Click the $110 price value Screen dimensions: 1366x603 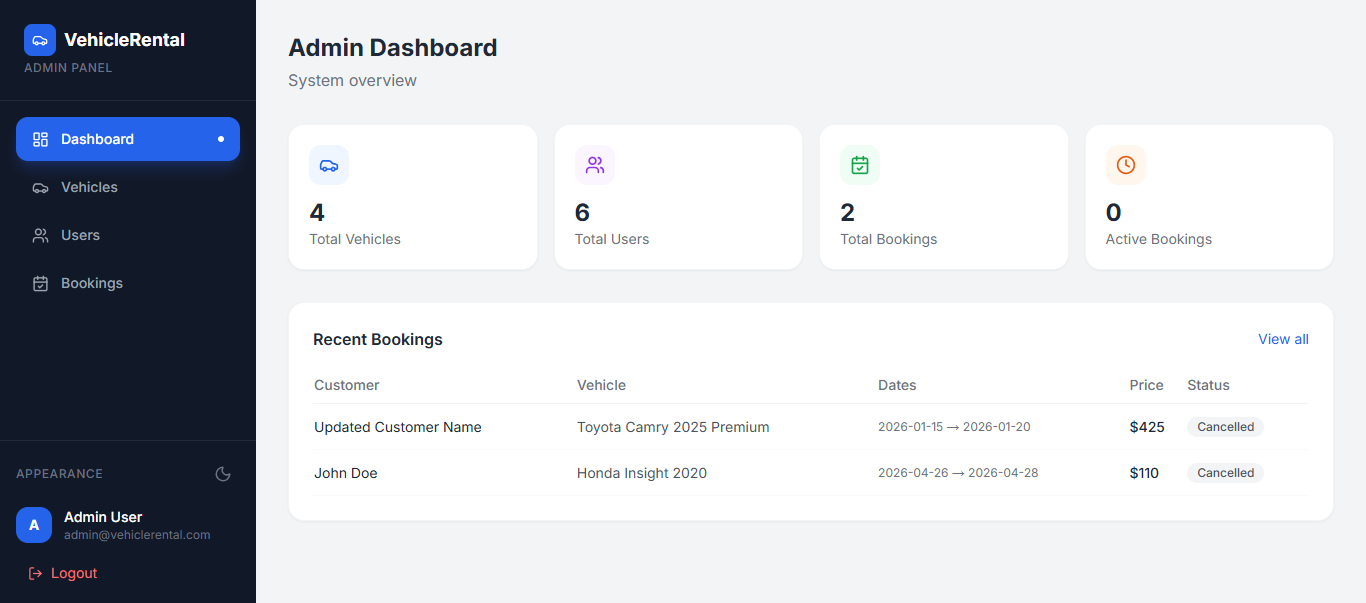(1144, 473)
